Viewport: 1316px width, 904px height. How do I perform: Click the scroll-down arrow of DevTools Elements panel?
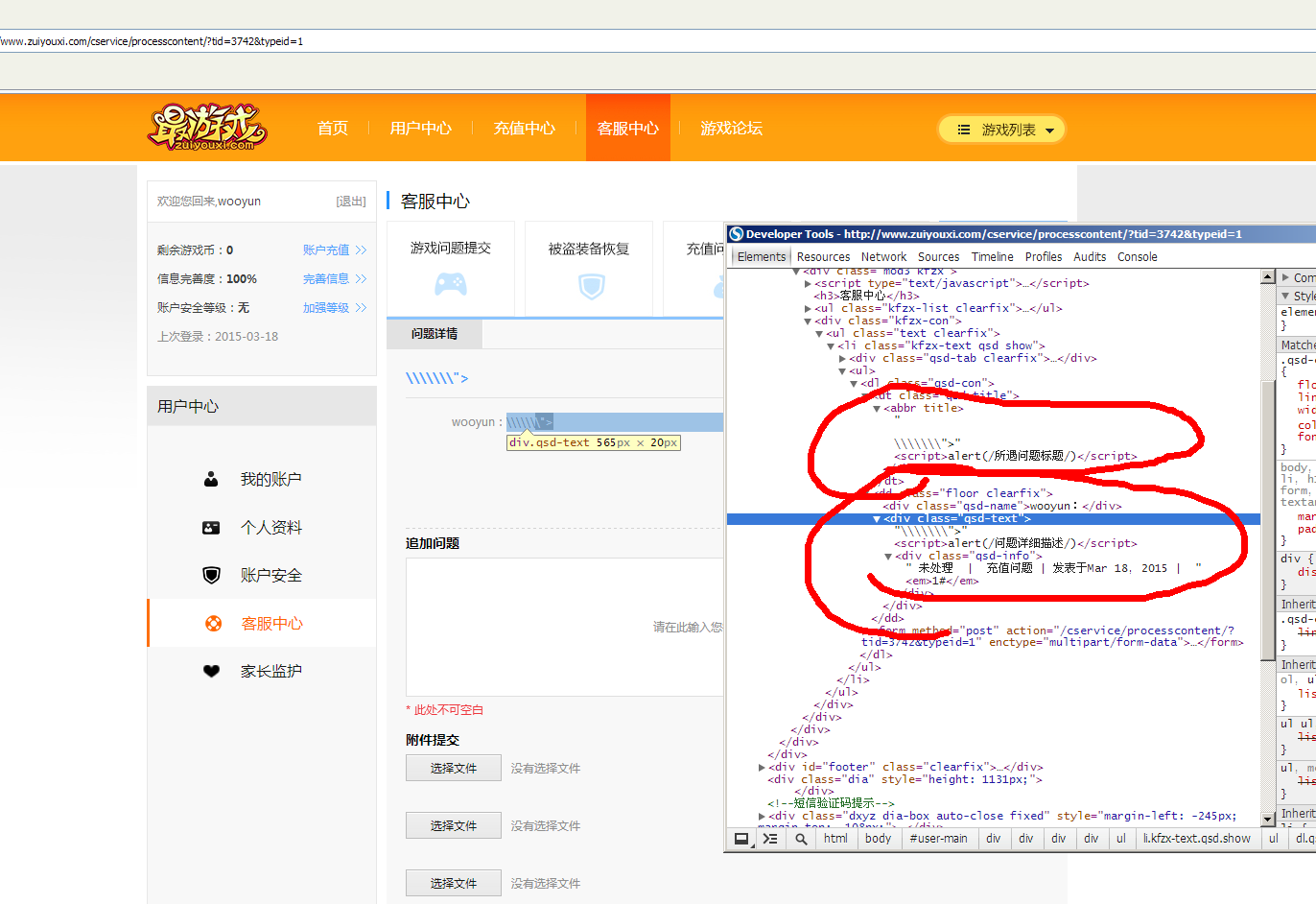[1268, 819]
